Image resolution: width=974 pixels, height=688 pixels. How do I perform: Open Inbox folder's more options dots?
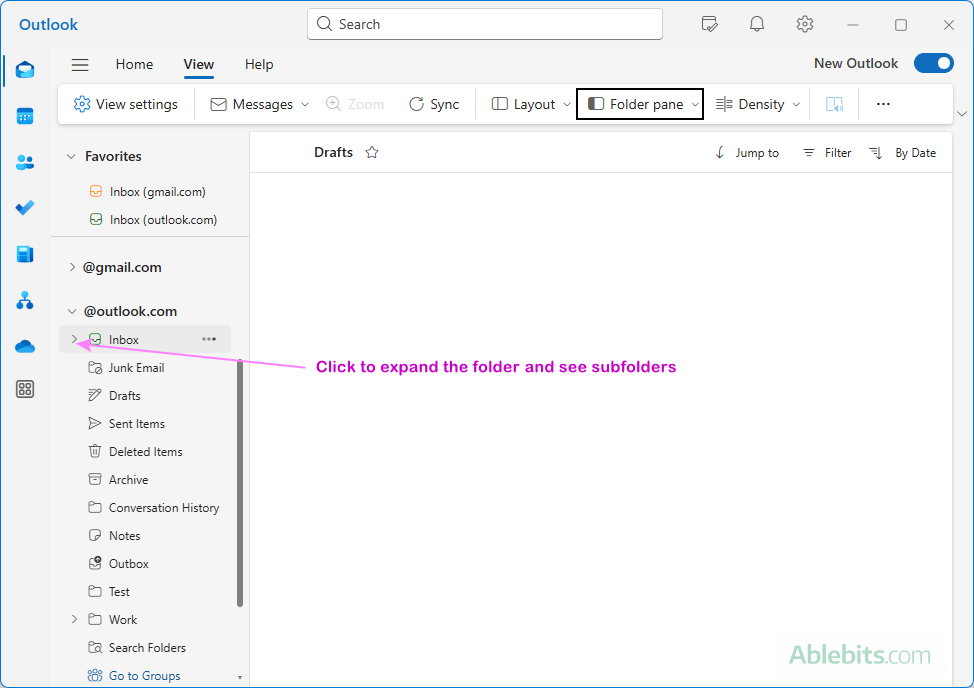(209, 339)
